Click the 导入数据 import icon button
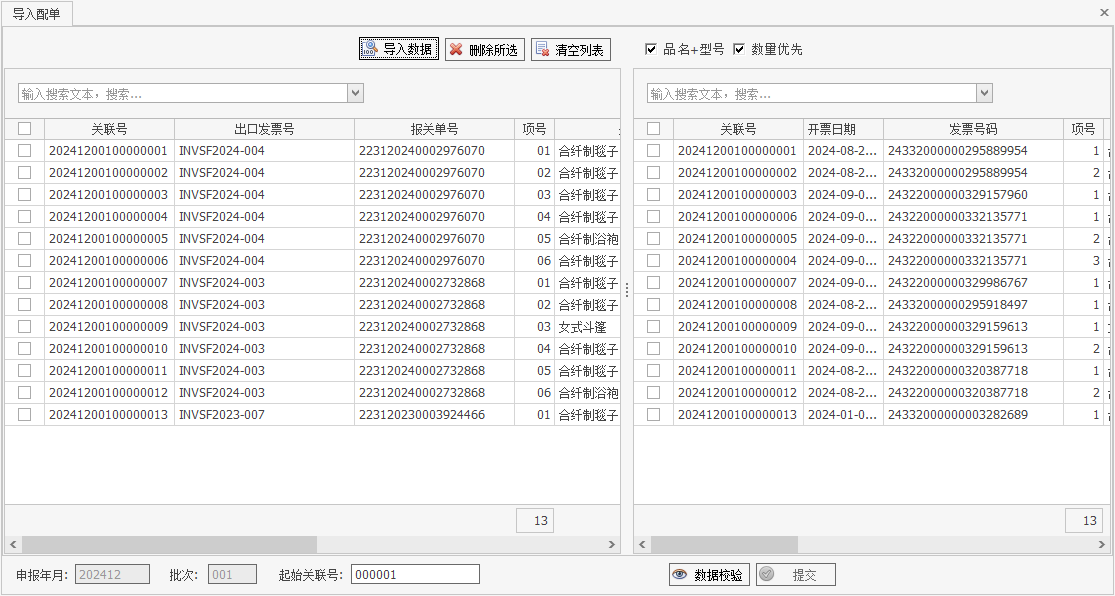 tap(370, 49)
